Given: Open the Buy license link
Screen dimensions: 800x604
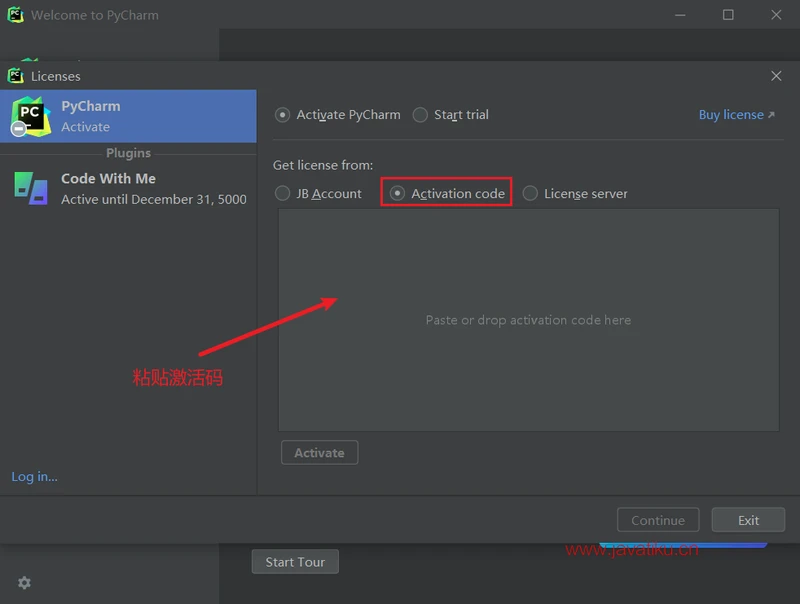Looking at the screenshot, I should point(736,115).
